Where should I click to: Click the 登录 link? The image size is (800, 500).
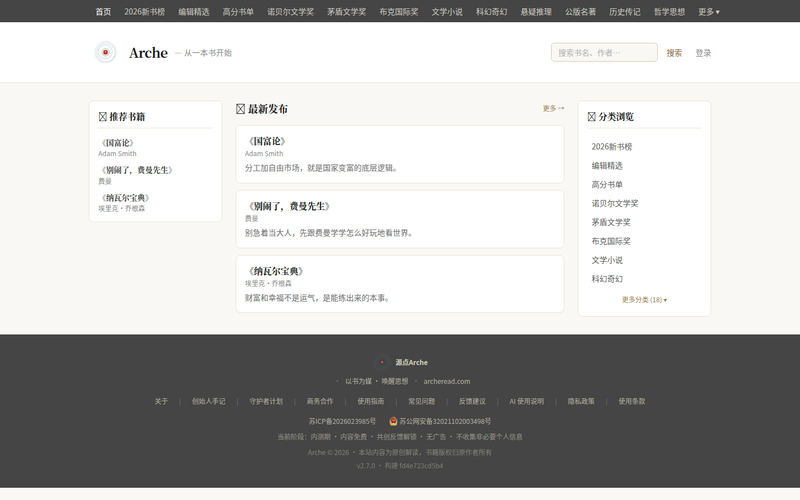point(703,53)
